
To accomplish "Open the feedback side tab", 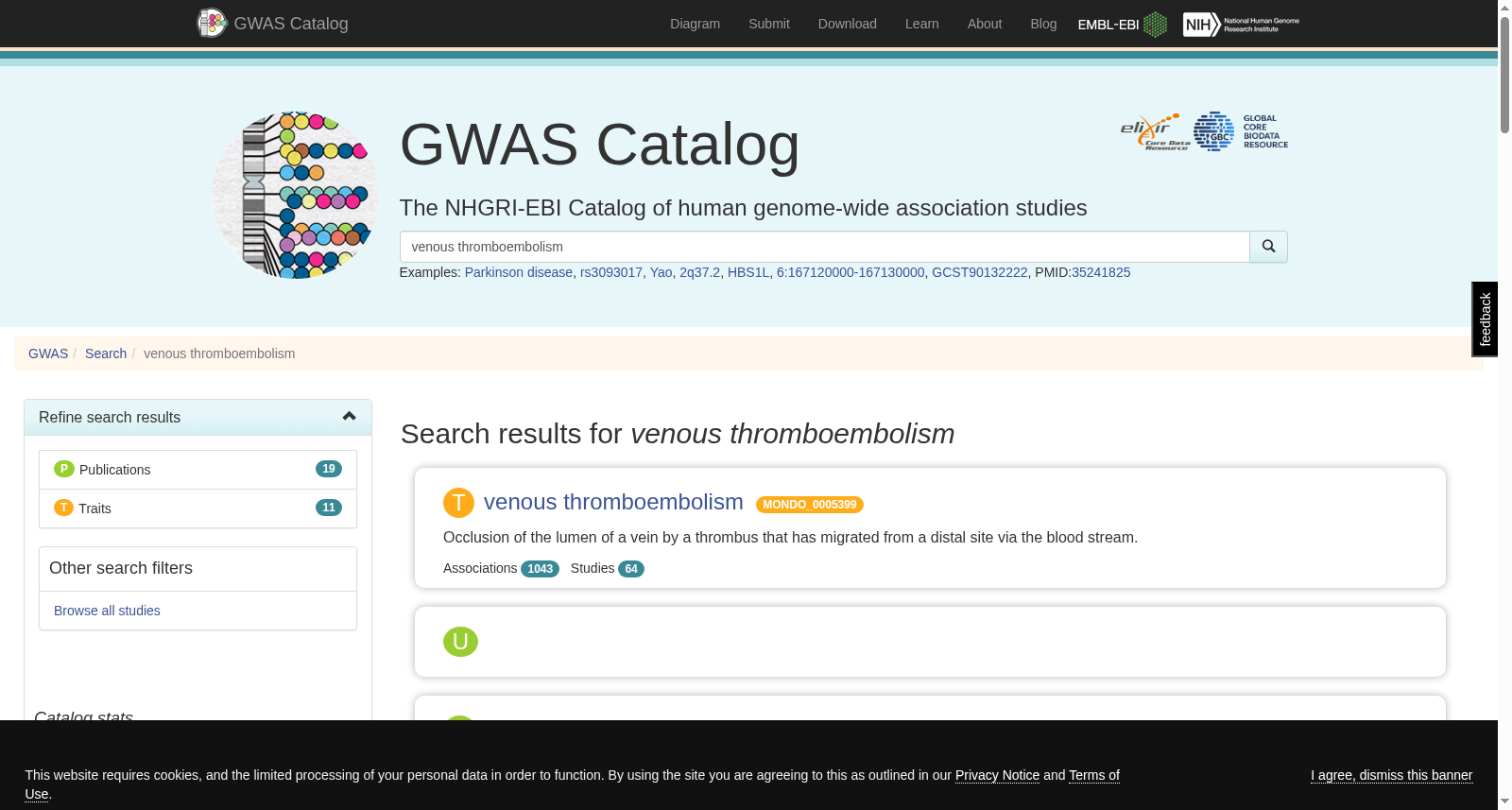I will [1485, 319].
